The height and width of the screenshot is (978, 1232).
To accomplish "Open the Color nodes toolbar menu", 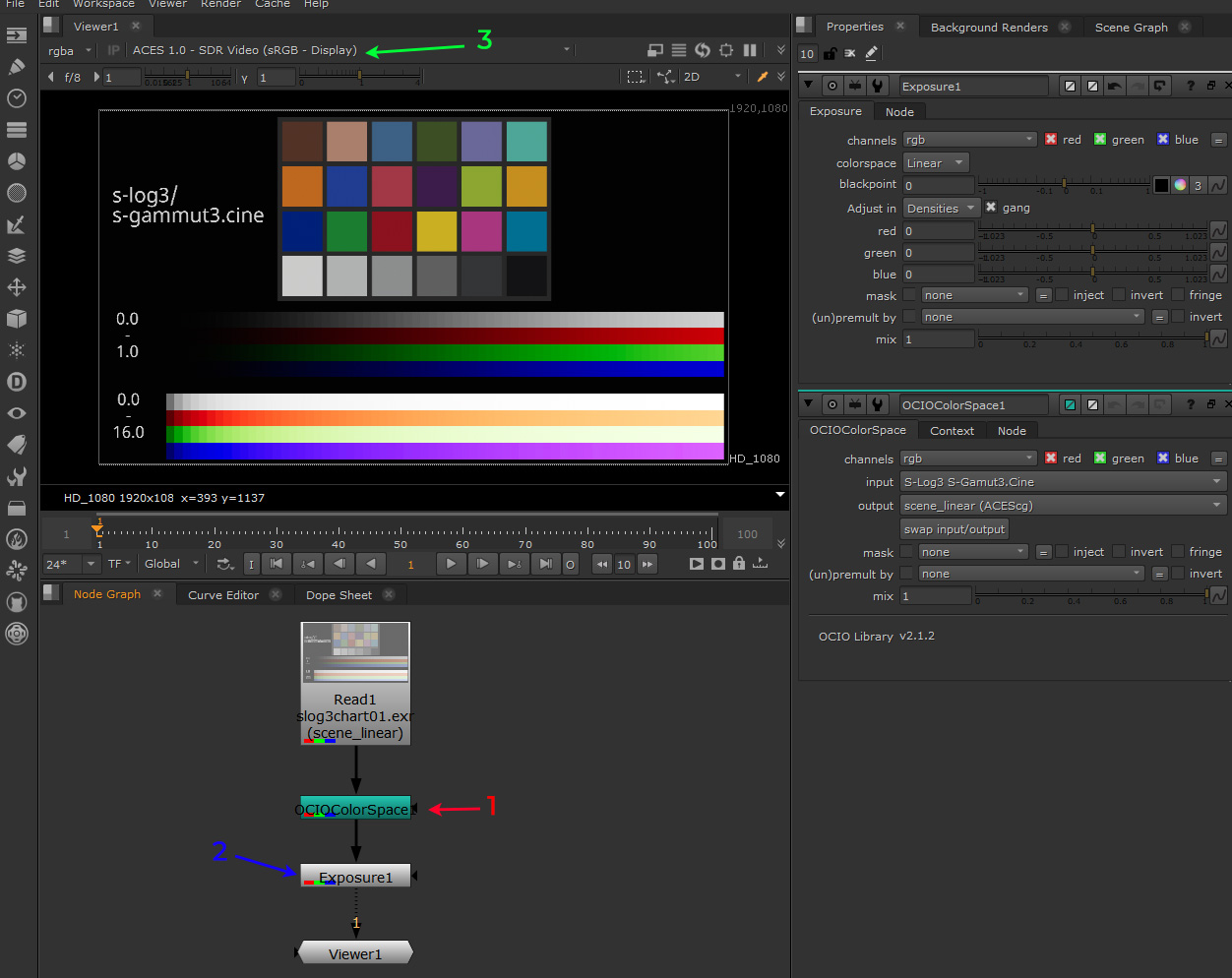I will pyautogui.click(x=17, y=161).
